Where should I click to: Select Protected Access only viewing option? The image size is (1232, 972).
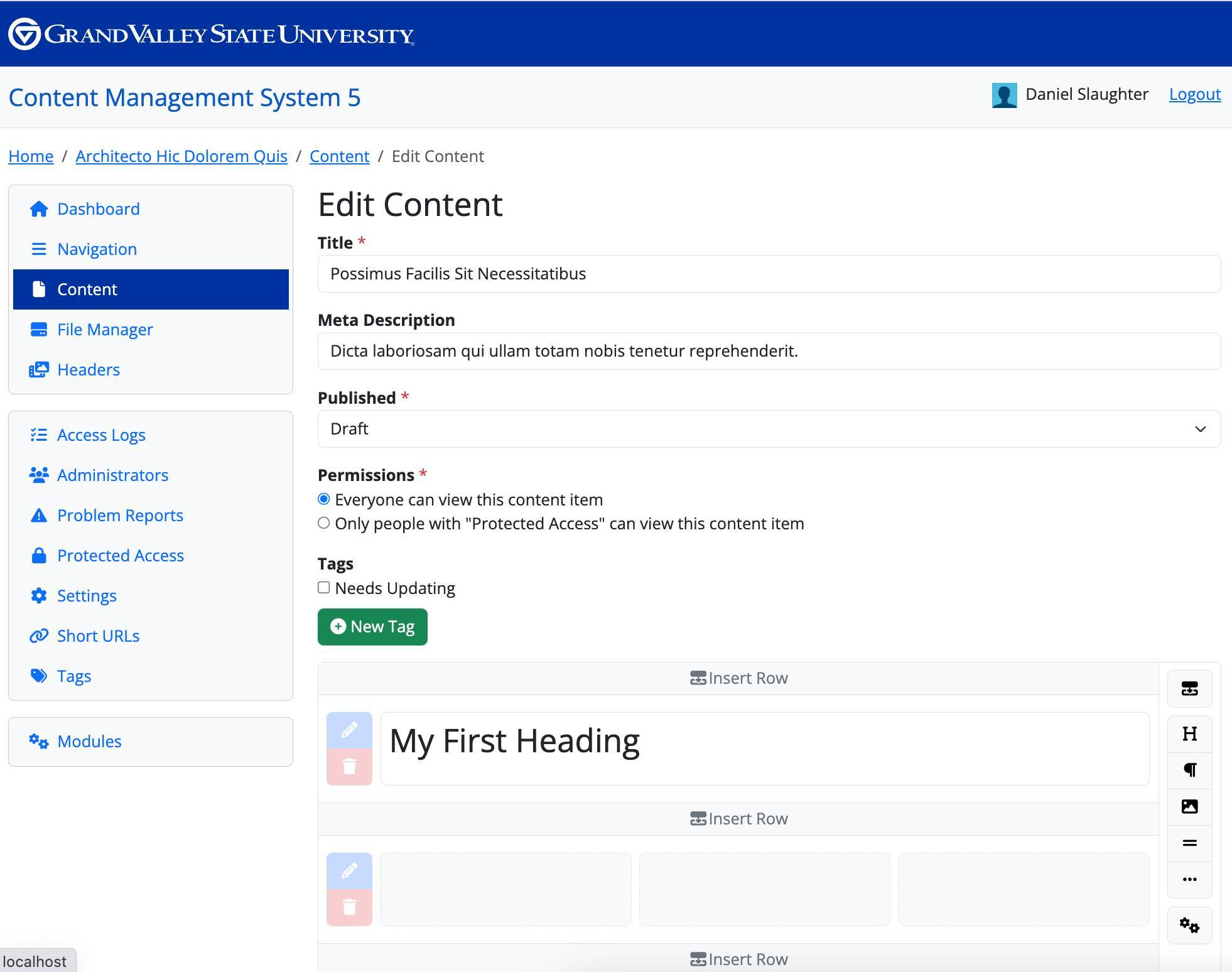click(324, 523)
